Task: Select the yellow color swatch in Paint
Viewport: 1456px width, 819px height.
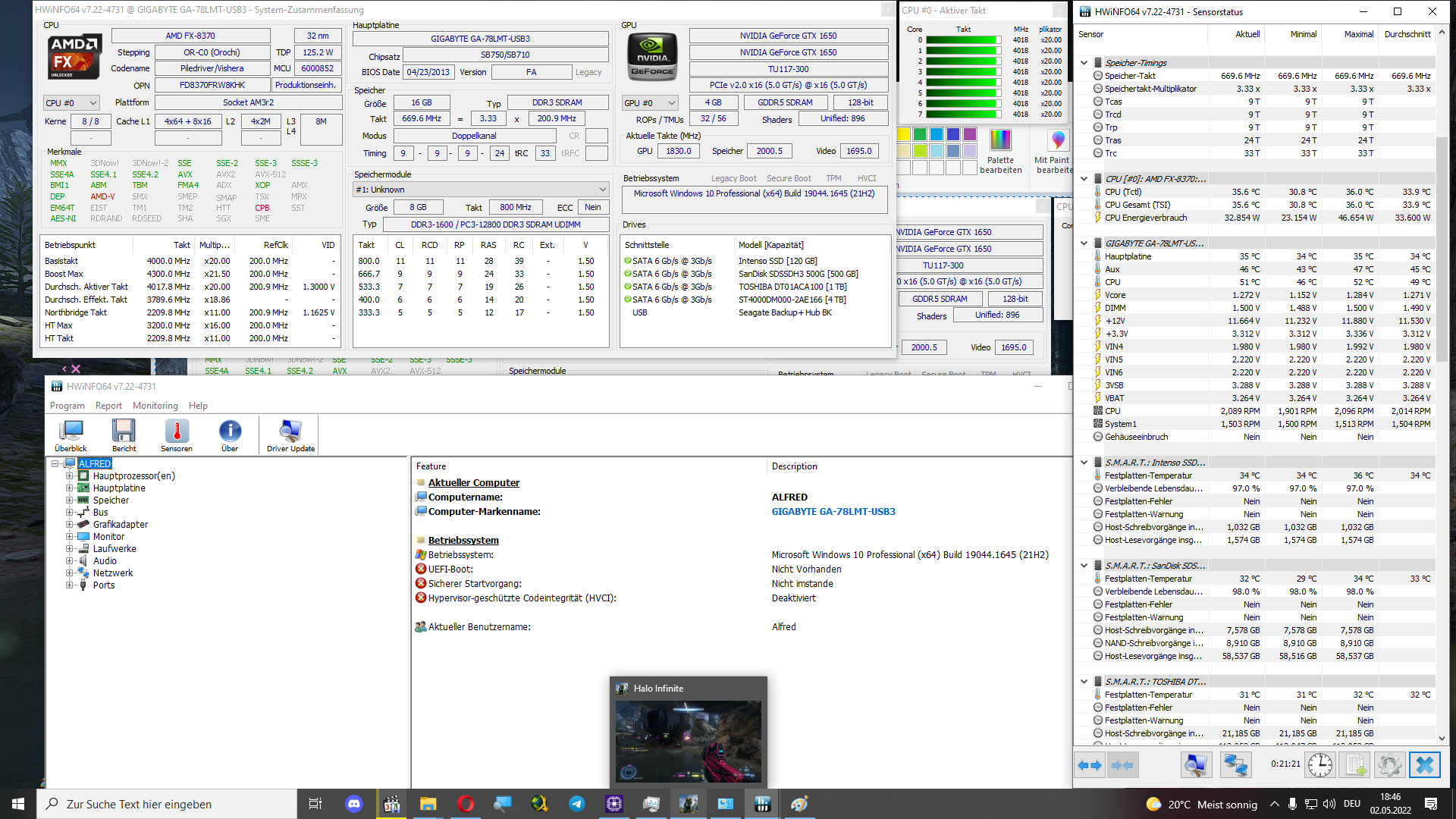Action: pos(903,135)
